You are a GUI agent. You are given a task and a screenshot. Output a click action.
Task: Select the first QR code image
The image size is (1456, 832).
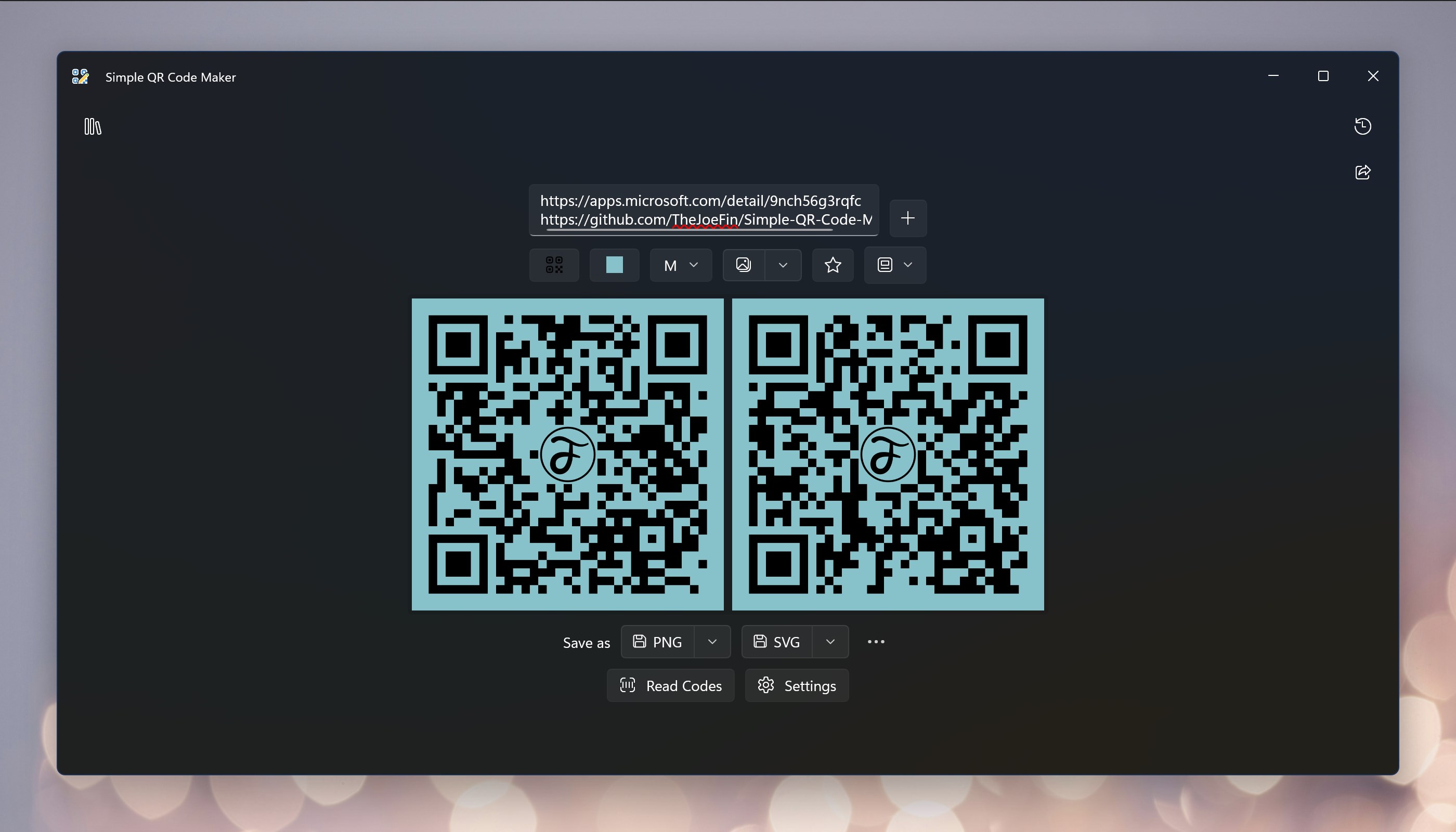point(567,454)
